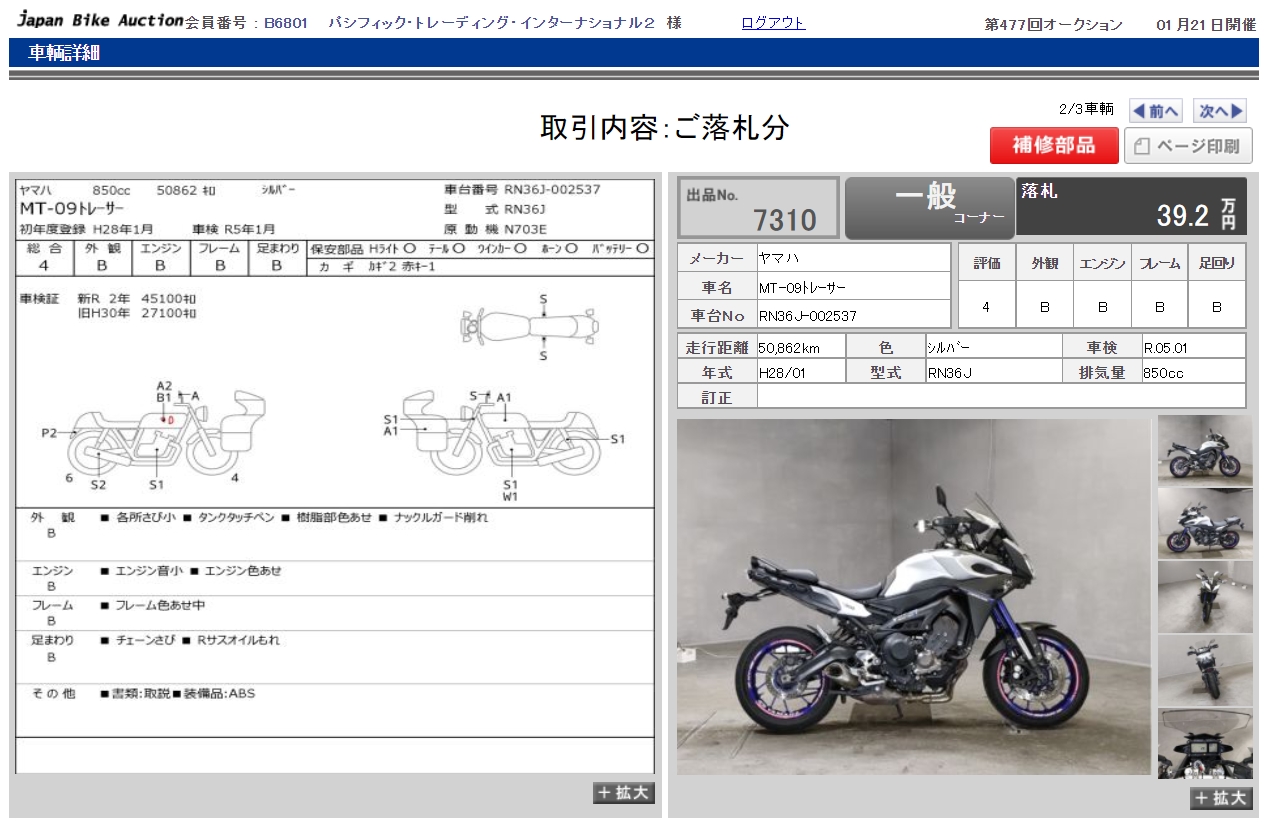Viewport: 1264px width, 822px height.
Task: Go to next vehicle with 次へ arrow
Action: click(1221, 111)
